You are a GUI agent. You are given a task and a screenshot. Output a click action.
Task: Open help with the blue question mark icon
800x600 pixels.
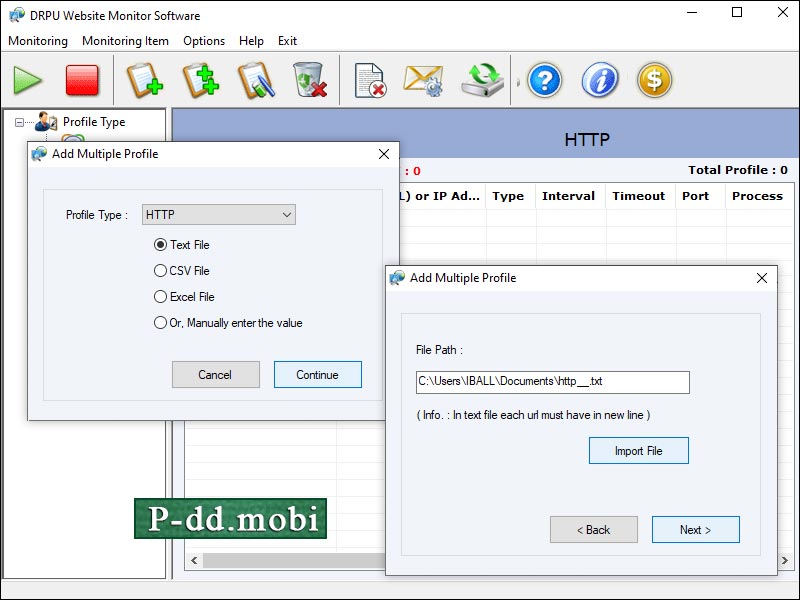[544, 80]
